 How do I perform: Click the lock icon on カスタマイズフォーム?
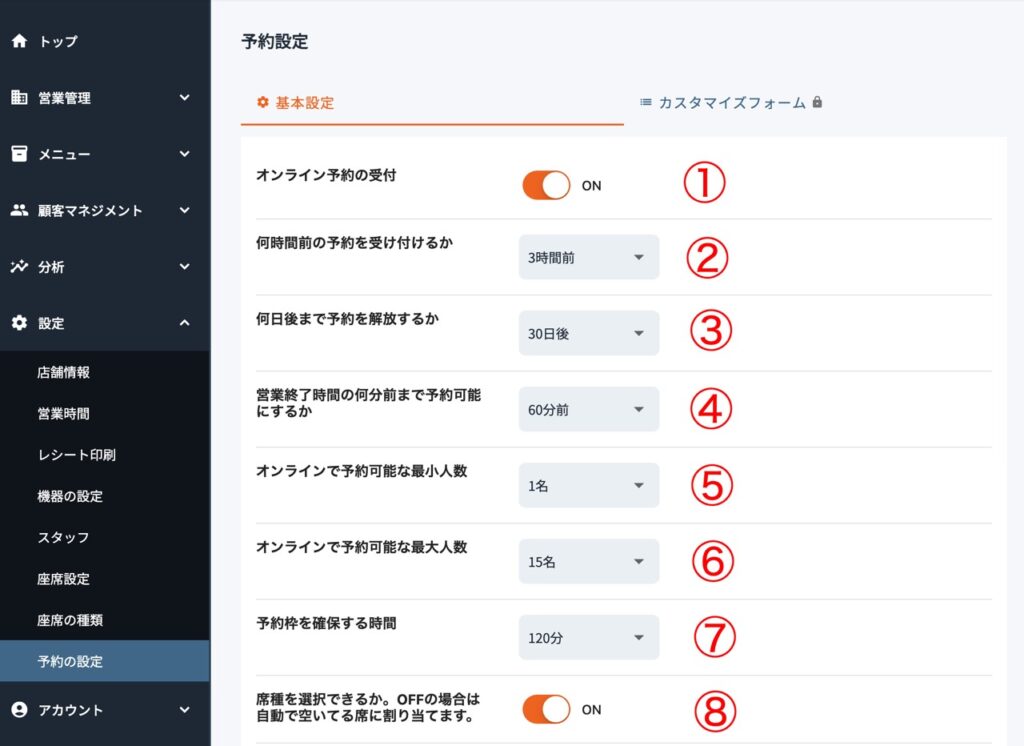(817, 102)
